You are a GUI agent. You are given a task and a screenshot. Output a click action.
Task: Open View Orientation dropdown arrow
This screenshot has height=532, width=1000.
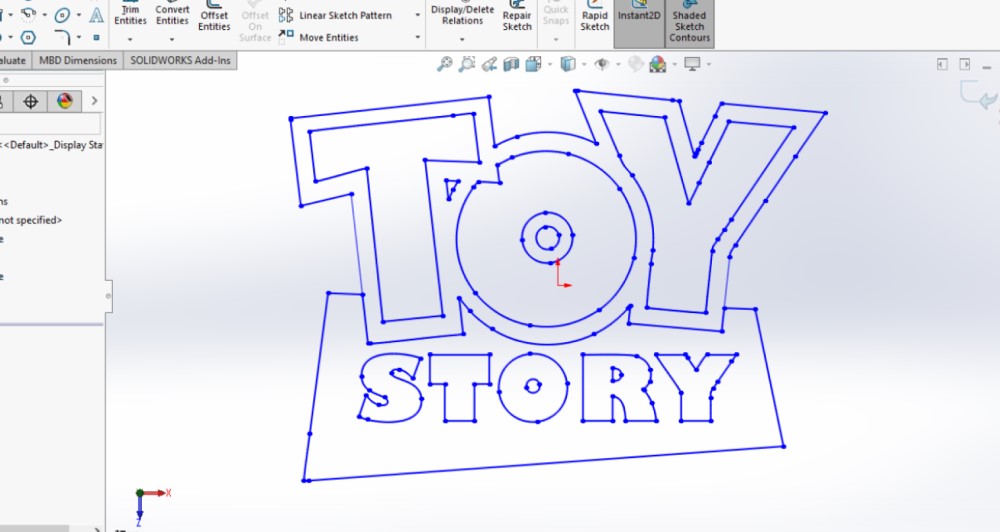549,64
